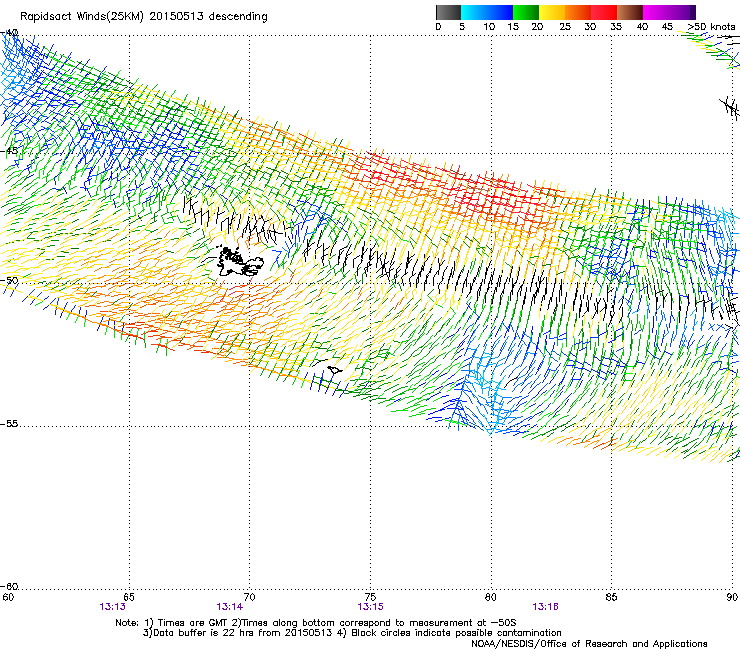Image resolution: width=740 pixels, height=650 pixels.
Task: Click the 13:16 time label
Action: 545,607
